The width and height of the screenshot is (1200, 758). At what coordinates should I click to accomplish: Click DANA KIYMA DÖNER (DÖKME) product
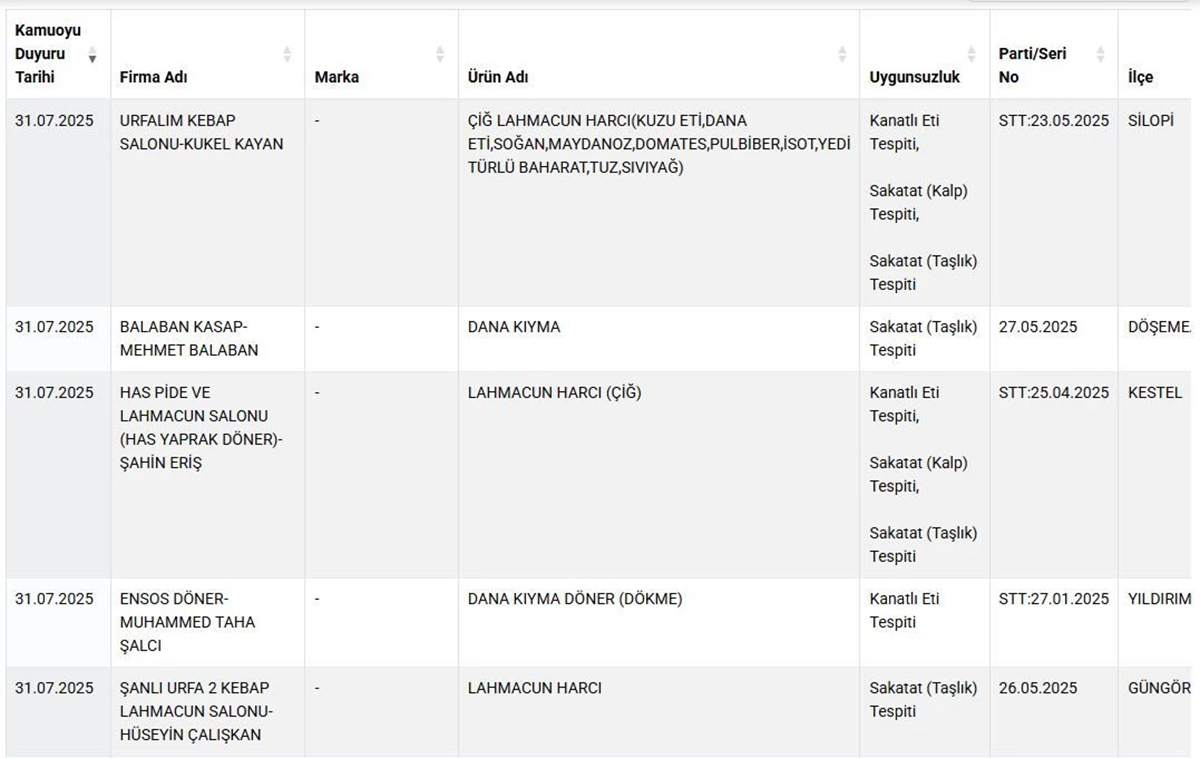[575, 599]
